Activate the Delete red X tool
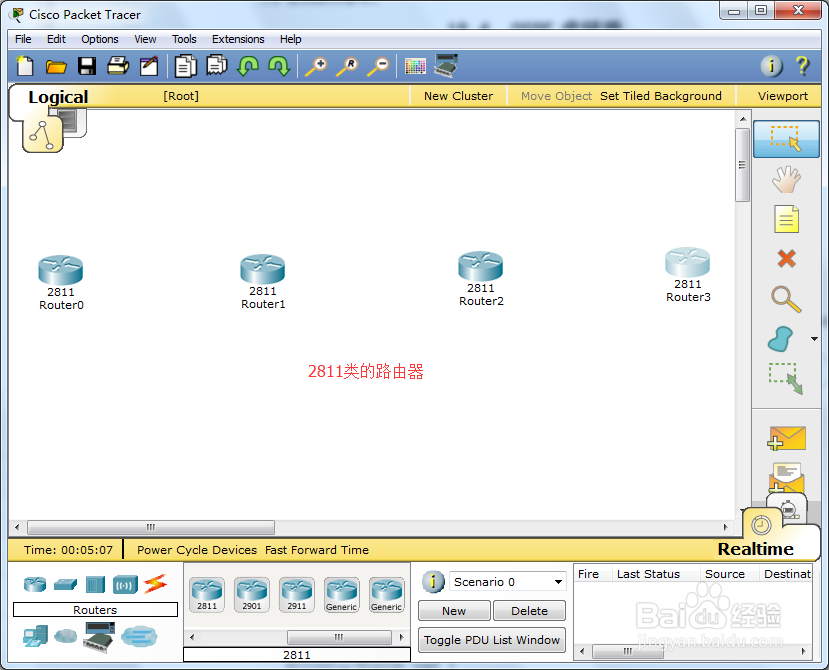Screen dimensions: 829x670 [x=787, y=259]
